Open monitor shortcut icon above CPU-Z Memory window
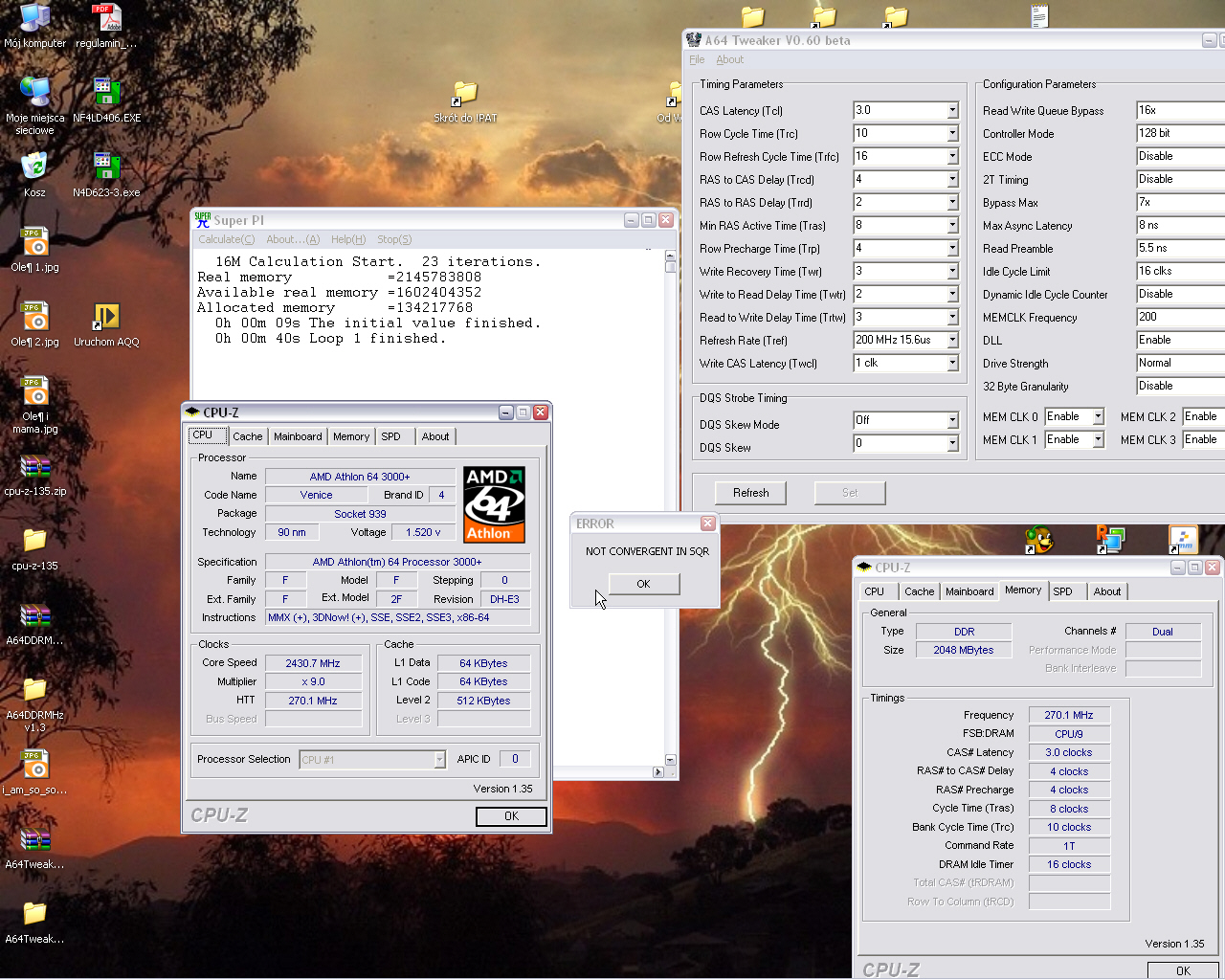Screen dimensions: 1225x980 [1110, 540]
